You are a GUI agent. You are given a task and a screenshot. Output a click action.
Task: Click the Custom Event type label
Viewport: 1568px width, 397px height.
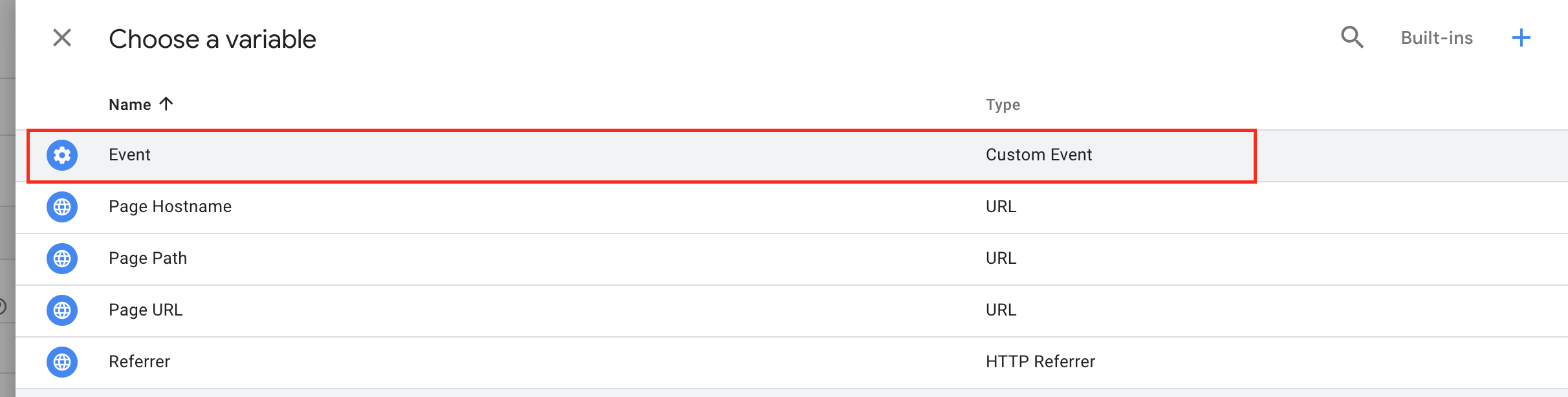(x=1038, y=155)
